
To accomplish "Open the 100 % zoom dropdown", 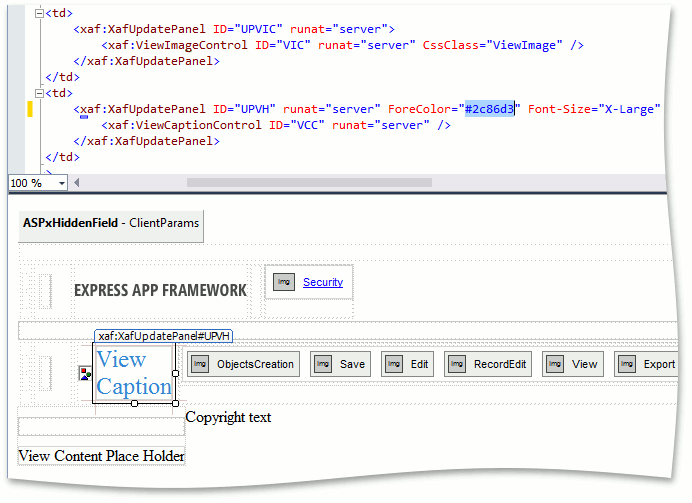I will pos(62,183).
